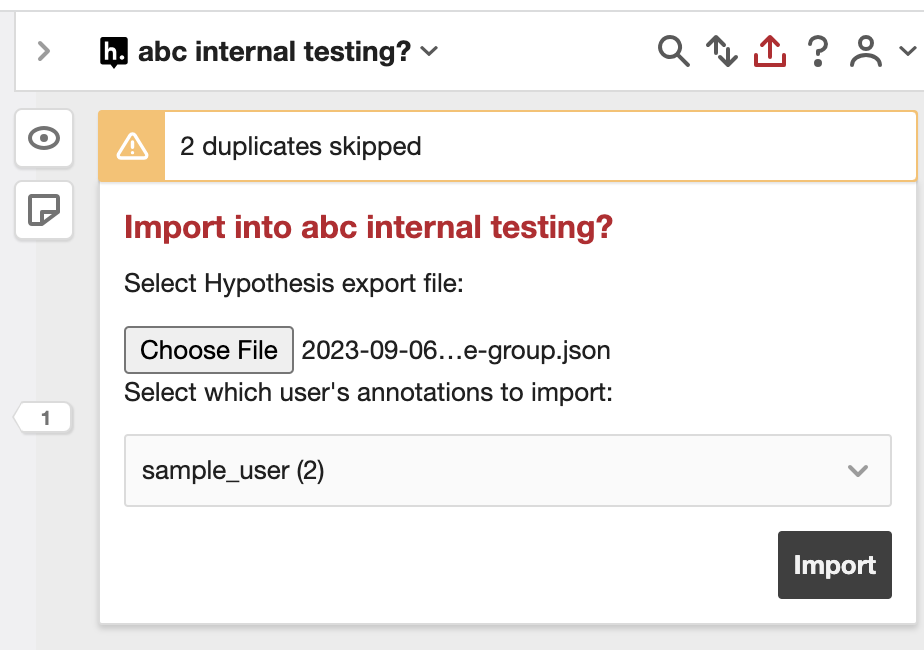Click the user account profile icon
This screenshot has height=650, width=924.
point(866,51)
